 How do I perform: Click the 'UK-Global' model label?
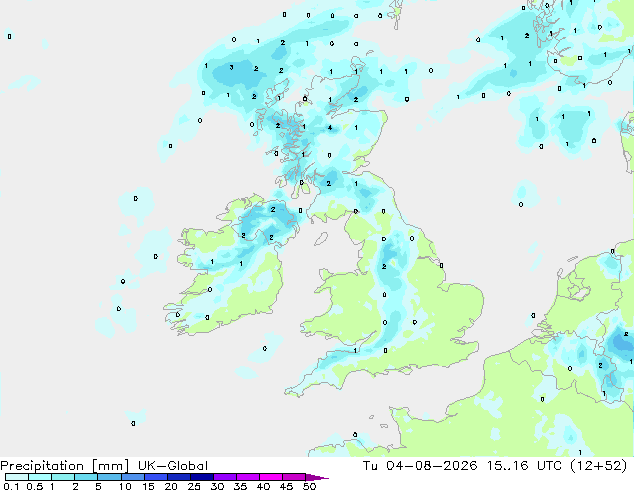coord(173,466)
